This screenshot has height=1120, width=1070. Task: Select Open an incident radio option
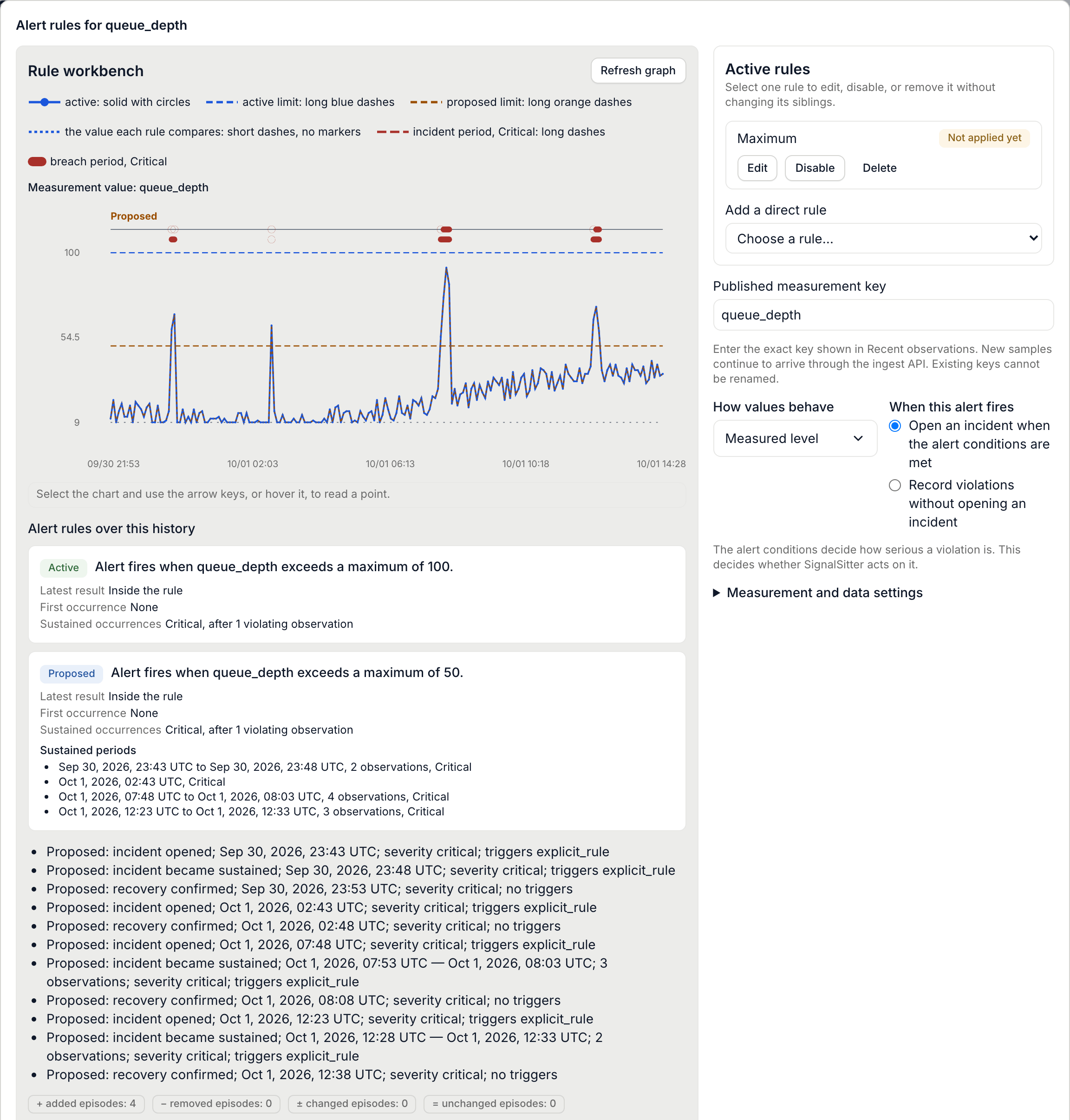coord(895,426)
